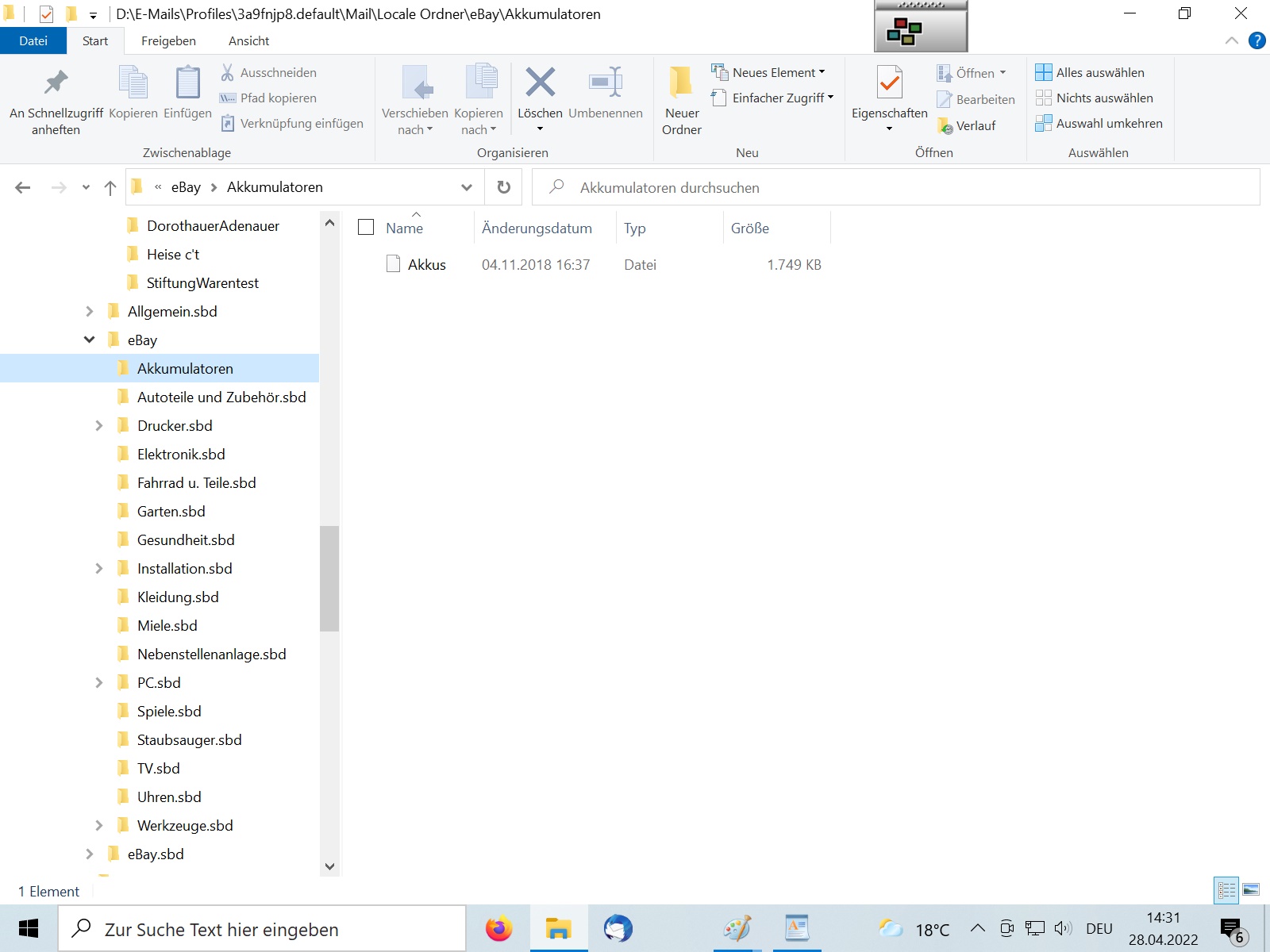Expand the Installation.sbd tree node

(x=99, y=568)
